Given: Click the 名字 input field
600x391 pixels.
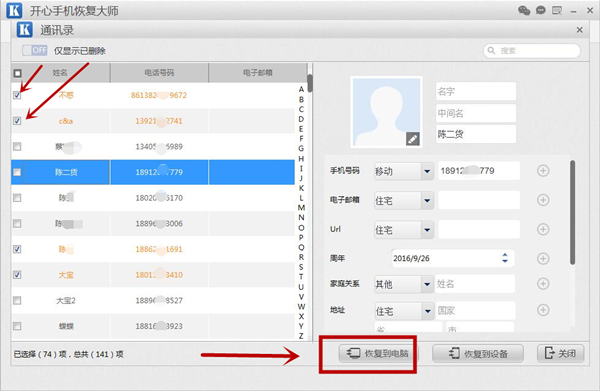Looking at the screenshot, I should pyautogui.click(x=476, y=91).
